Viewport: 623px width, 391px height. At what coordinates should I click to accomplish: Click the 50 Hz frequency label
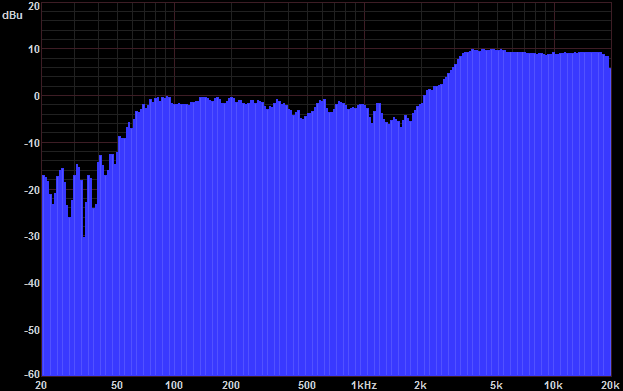click(116, 385)
